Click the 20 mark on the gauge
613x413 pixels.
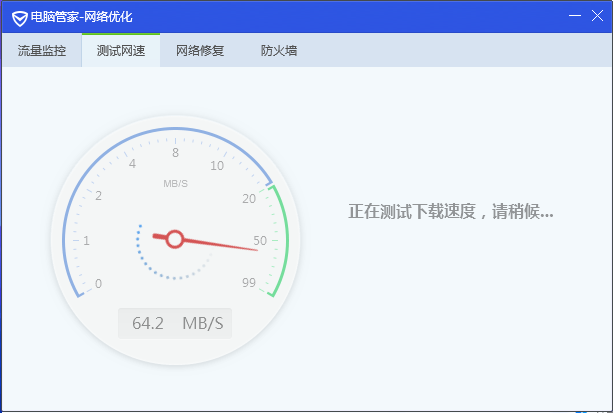(249, 199)
